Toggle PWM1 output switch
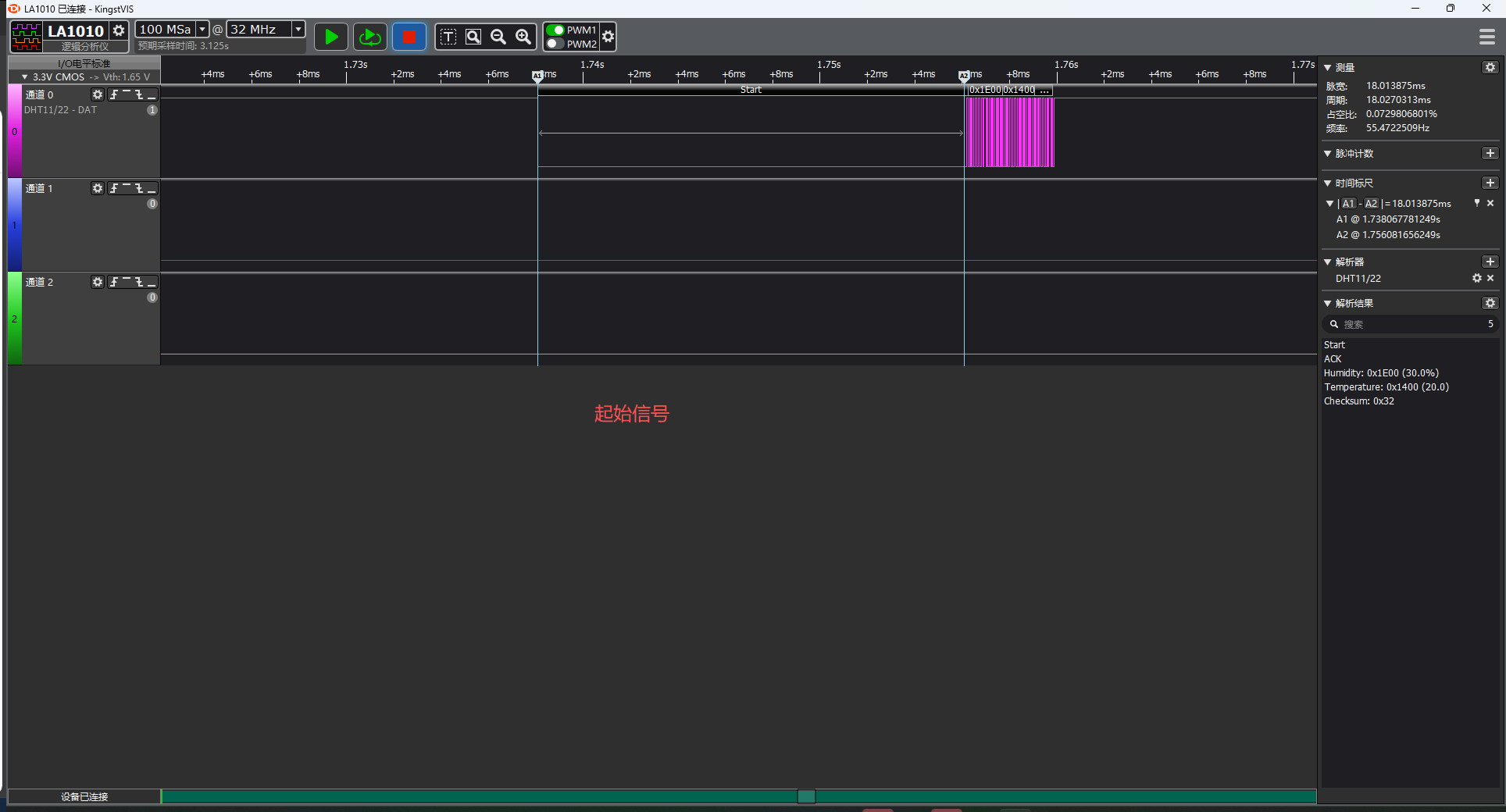Screen dimensions: 1506x812 pyautogui.click(x=555, y=30)
